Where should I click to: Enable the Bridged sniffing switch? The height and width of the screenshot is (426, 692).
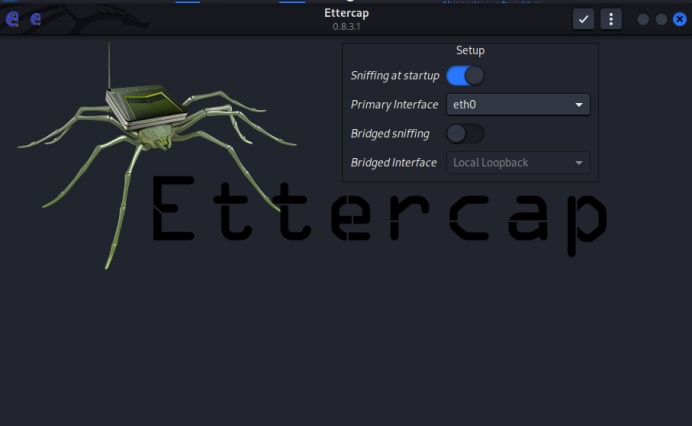click(x=465, y=134)
